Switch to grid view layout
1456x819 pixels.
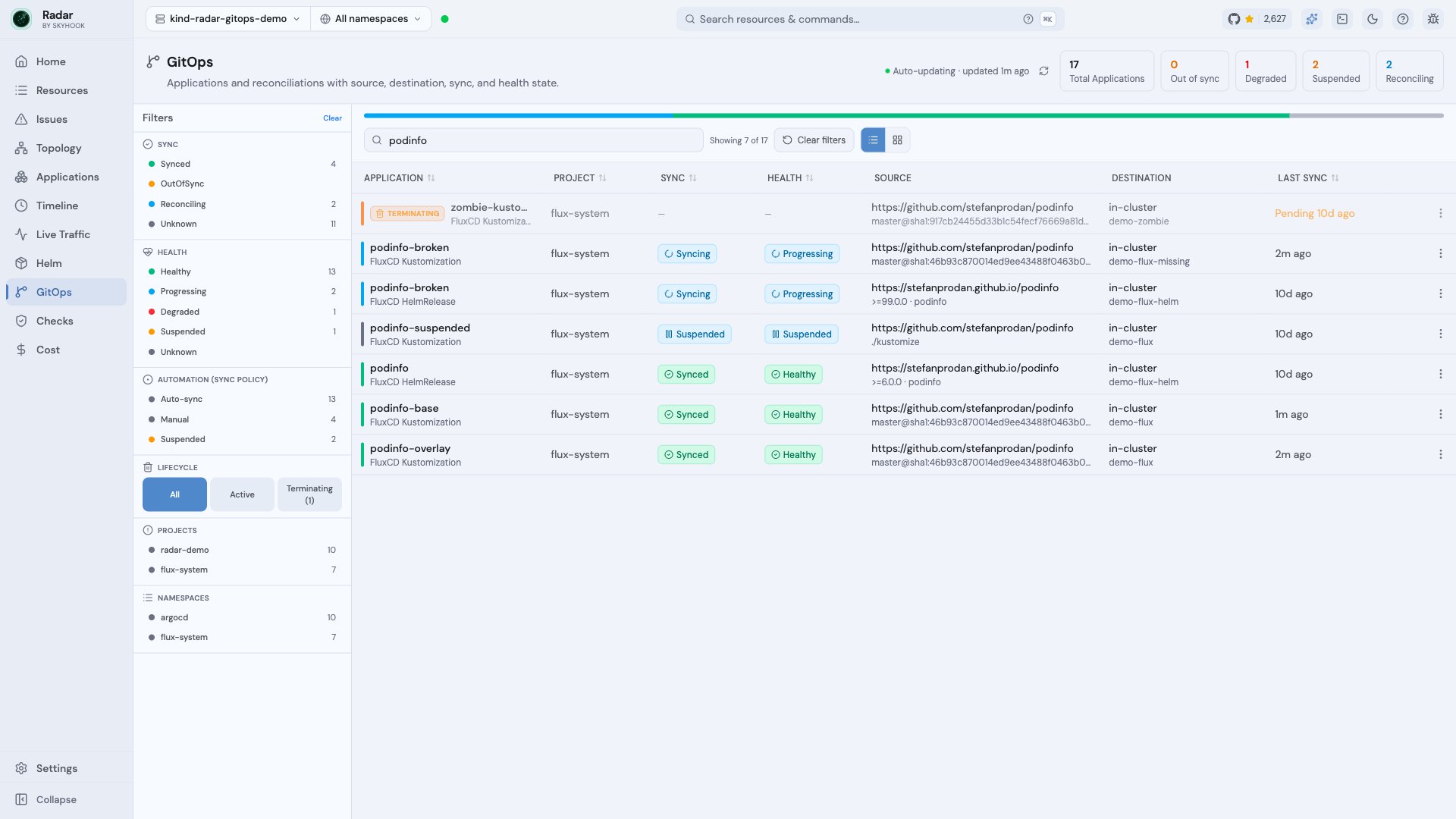(897, 140)
